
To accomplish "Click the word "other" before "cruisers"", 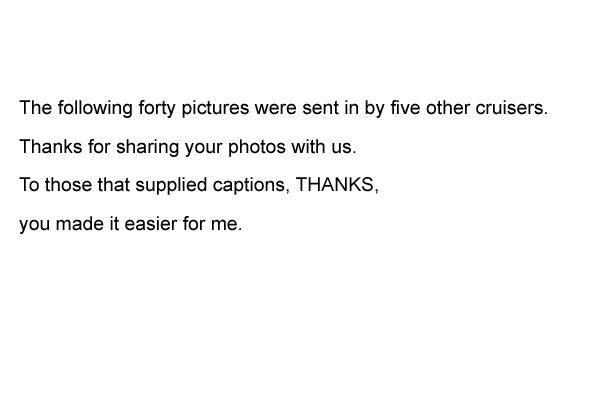I will (x=448, y=108).
